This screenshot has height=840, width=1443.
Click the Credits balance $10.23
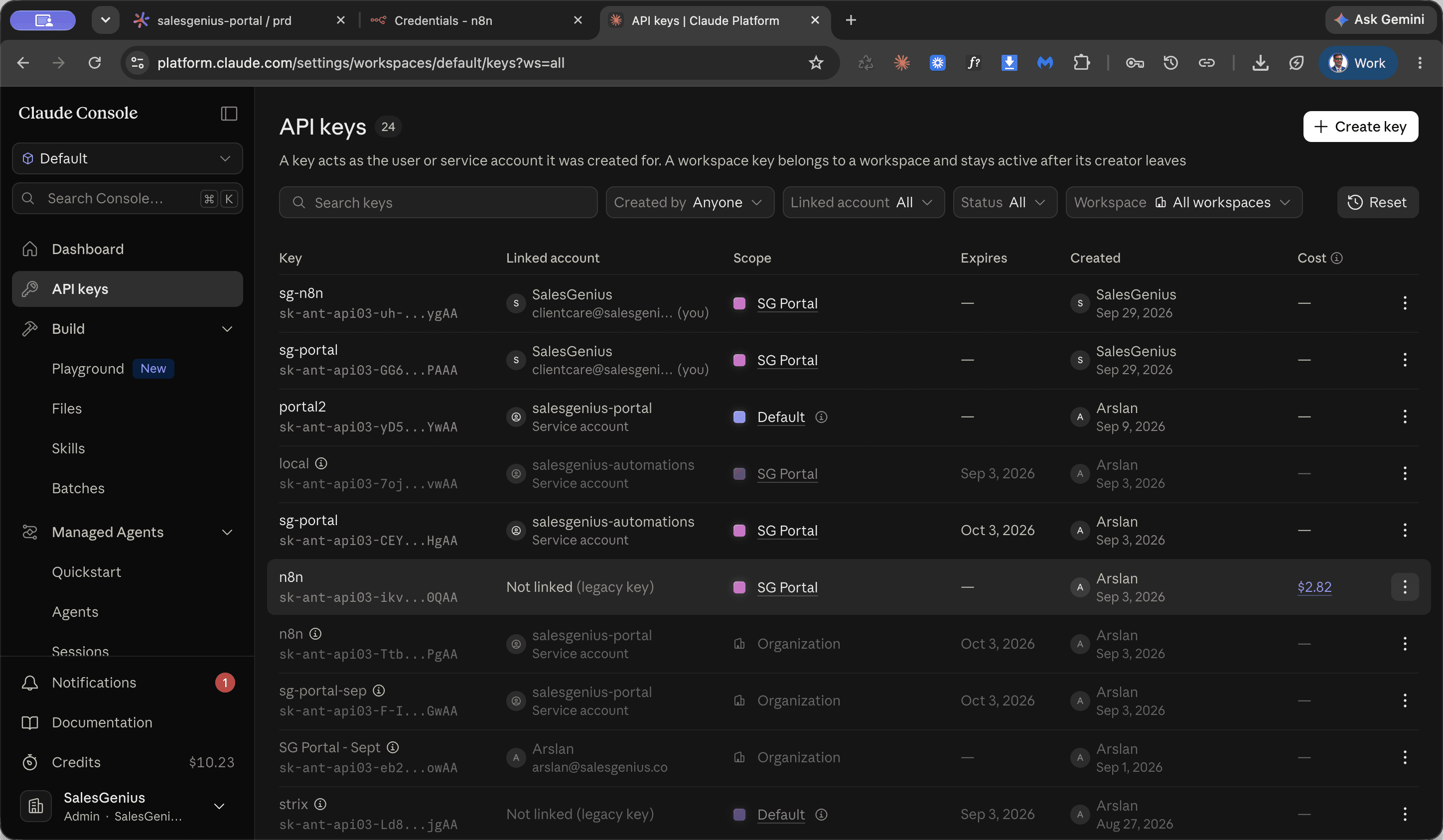coord(212,762)
